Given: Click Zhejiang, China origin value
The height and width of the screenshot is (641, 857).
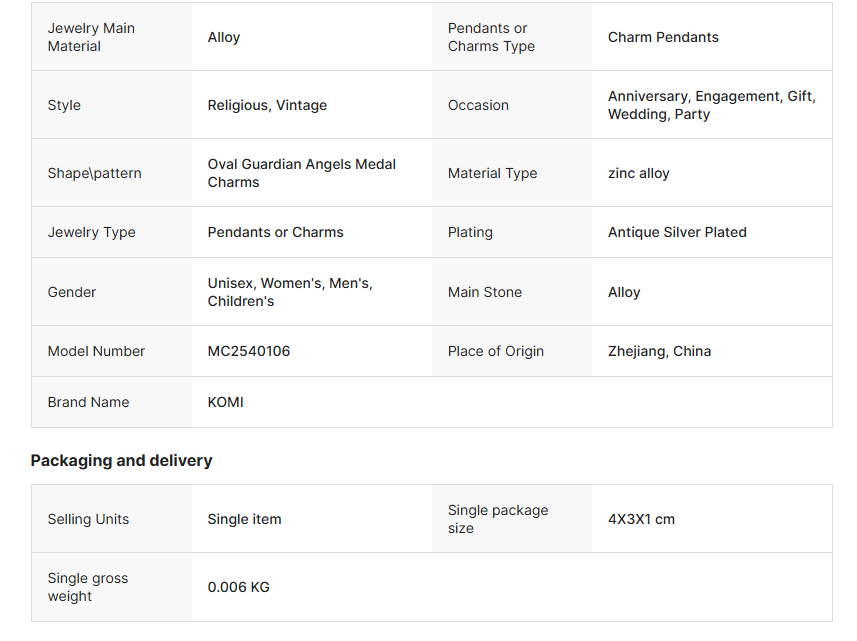Looking at the screenshot, I should [659, 351].
